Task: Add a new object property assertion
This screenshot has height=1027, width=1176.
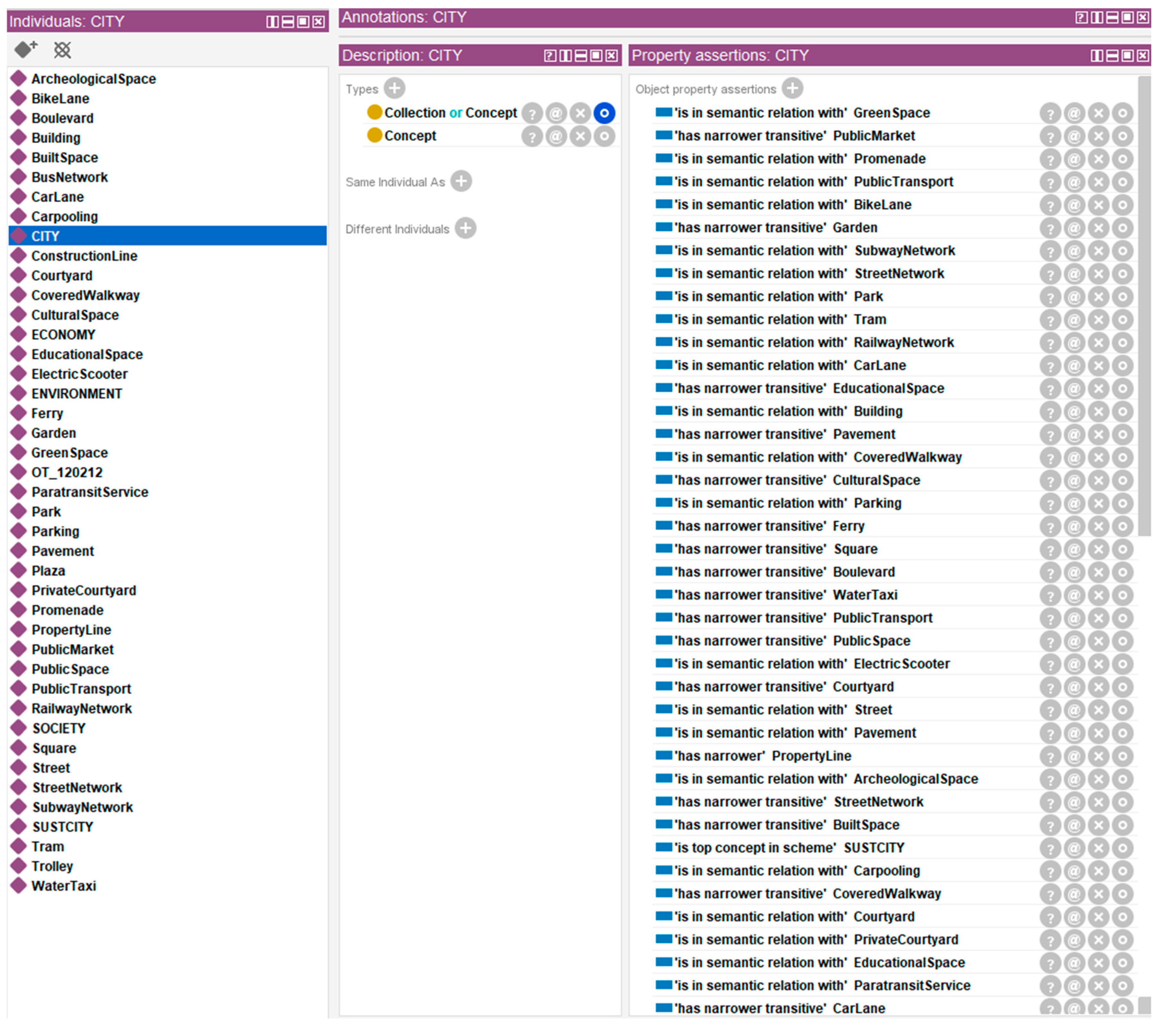Action: (792, 88)
